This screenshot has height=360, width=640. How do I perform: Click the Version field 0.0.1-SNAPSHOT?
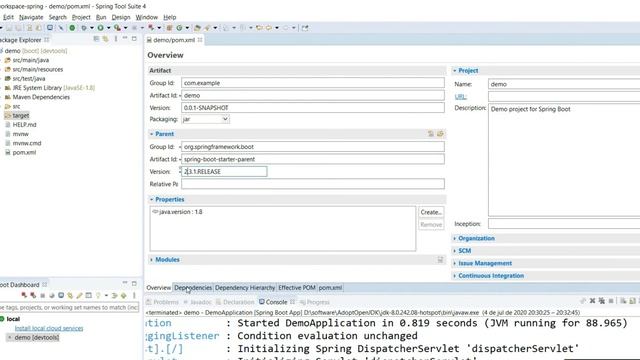click(313, 108)
